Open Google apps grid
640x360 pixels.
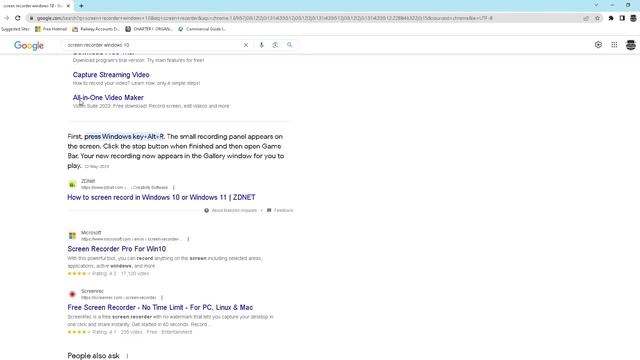(614, 45)
